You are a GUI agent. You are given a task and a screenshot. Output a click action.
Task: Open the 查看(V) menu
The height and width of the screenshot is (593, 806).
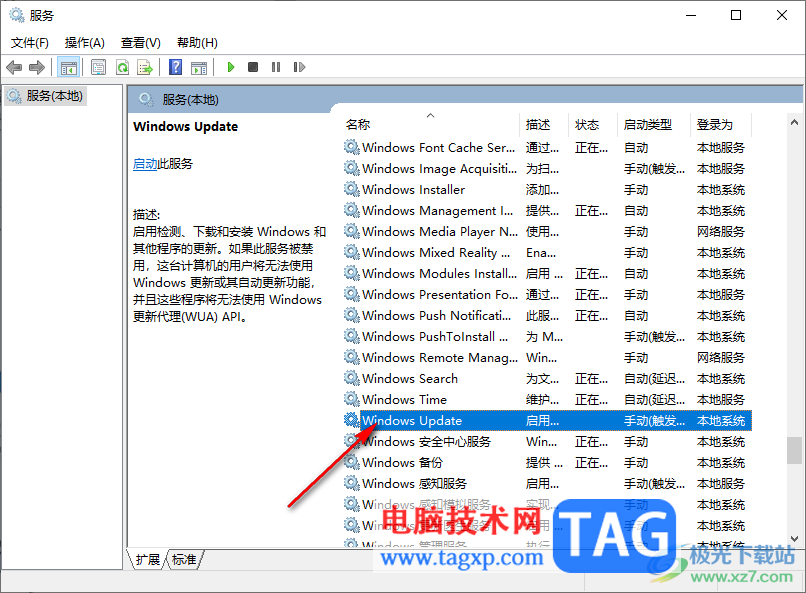click(141, 43)
